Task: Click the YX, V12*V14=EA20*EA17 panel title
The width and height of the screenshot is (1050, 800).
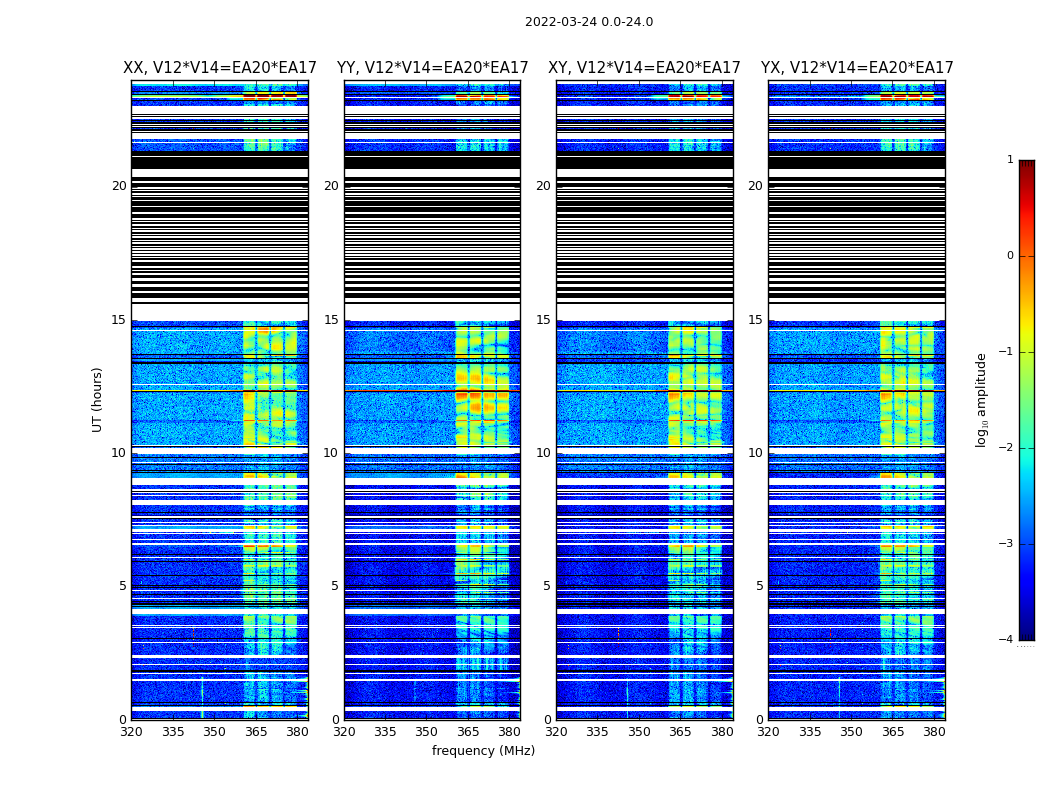Action: (857, 68)
